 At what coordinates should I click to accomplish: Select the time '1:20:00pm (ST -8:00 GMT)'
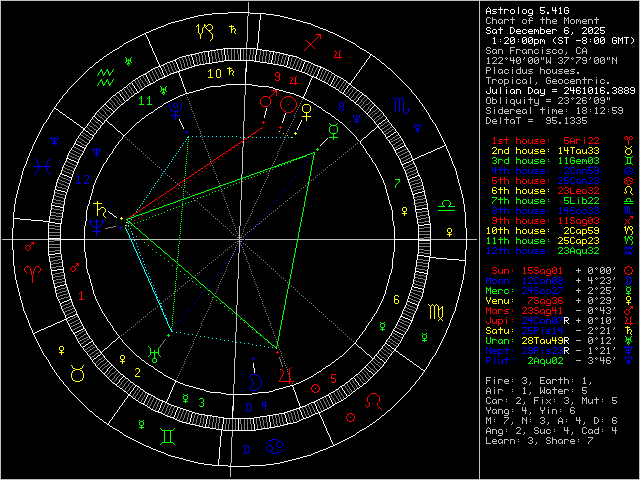564,41
